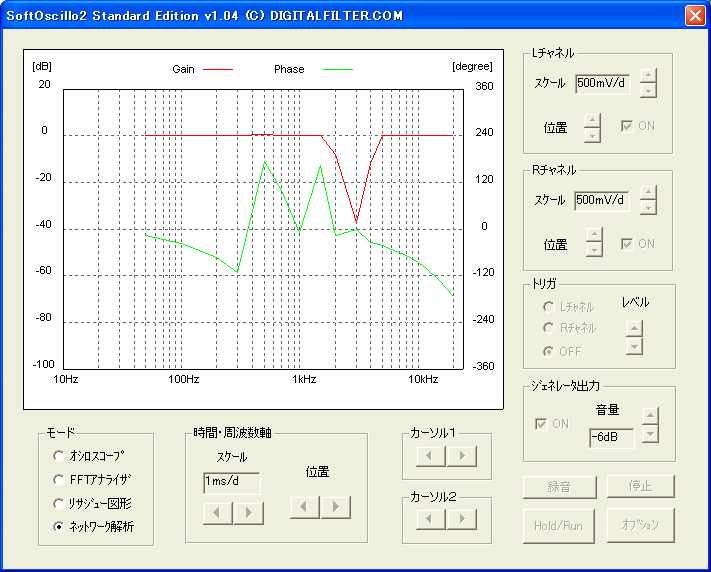Move R channel position down

point(594,249)
